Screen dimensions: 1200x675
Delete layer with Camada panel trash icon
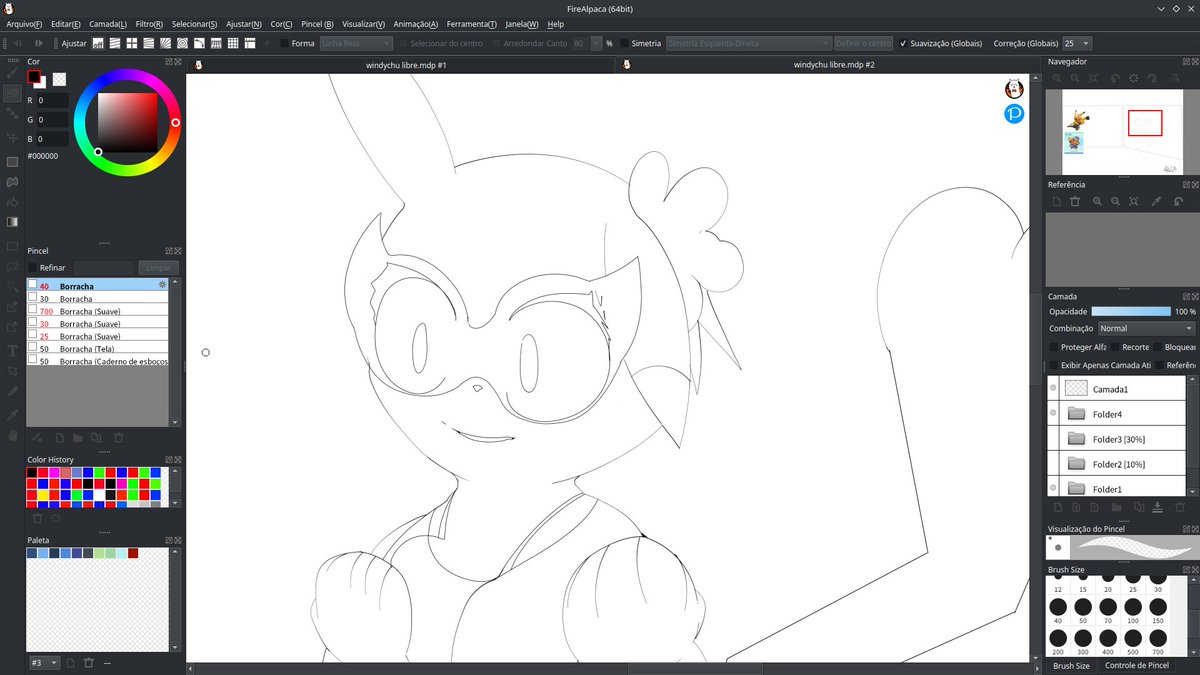click(x=1180, y=507)
